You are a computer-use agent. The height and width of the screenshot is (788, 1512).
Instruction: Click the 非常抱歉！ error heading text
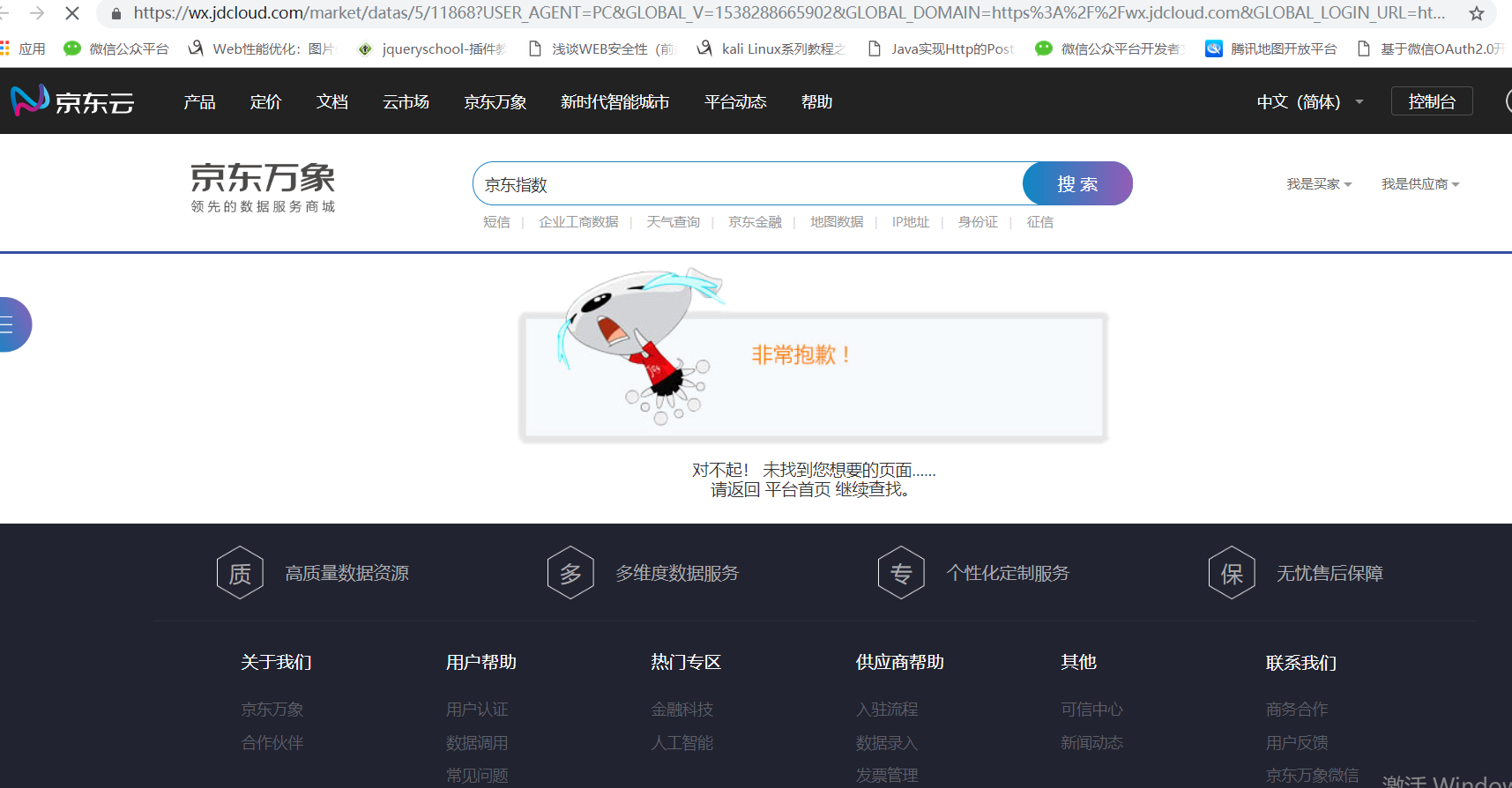point(801,354)
